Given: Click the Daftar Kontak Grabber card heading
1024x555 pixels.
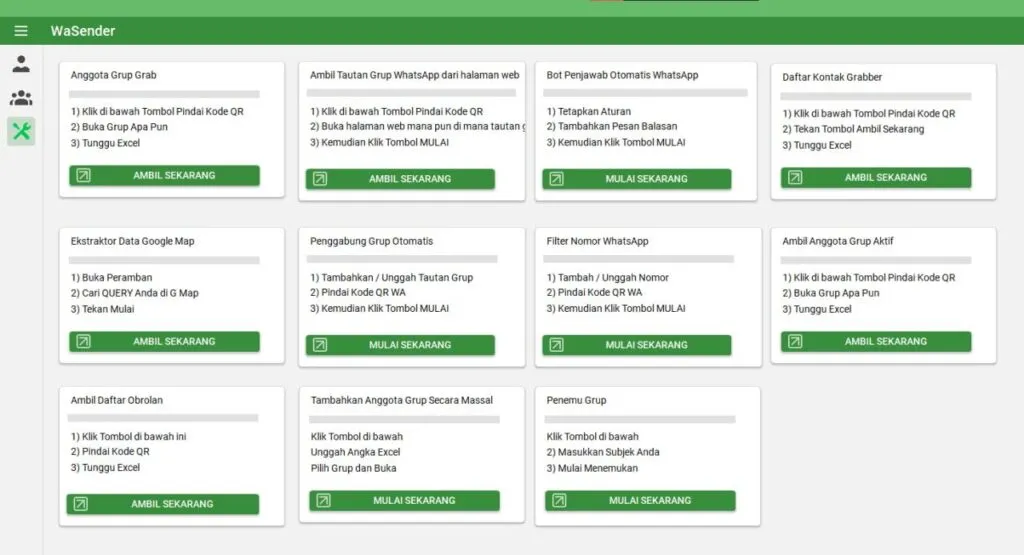Looking at the screenshot, I should pos(832,77).
